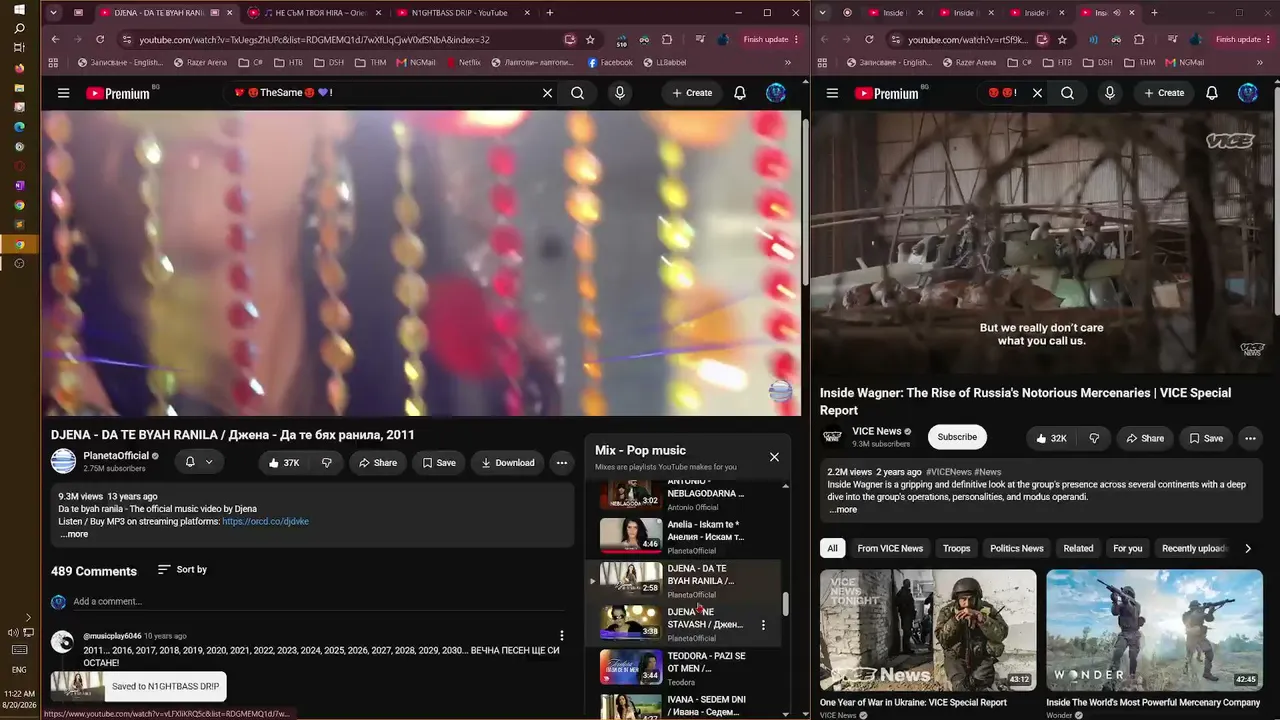
Task: Open notifications bell in left YouTube window
Action: point(740,93)
